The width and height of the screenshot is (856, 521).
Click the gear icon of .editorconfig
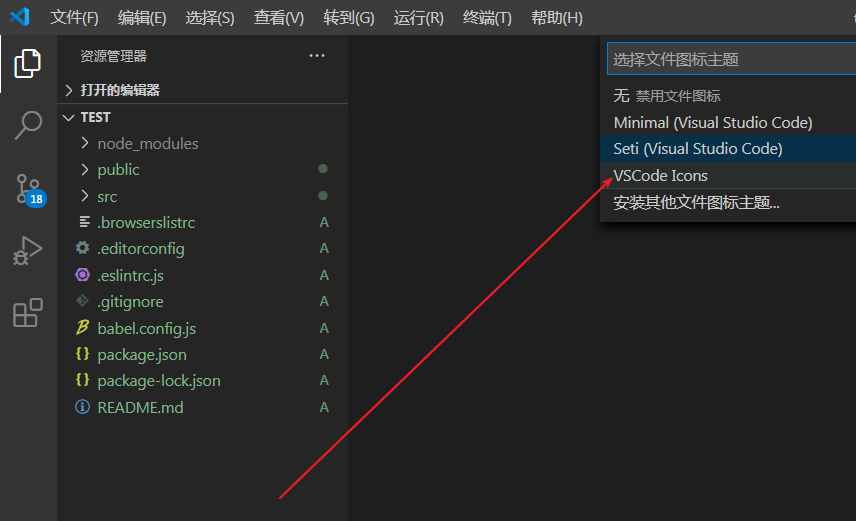coord(82,248)
